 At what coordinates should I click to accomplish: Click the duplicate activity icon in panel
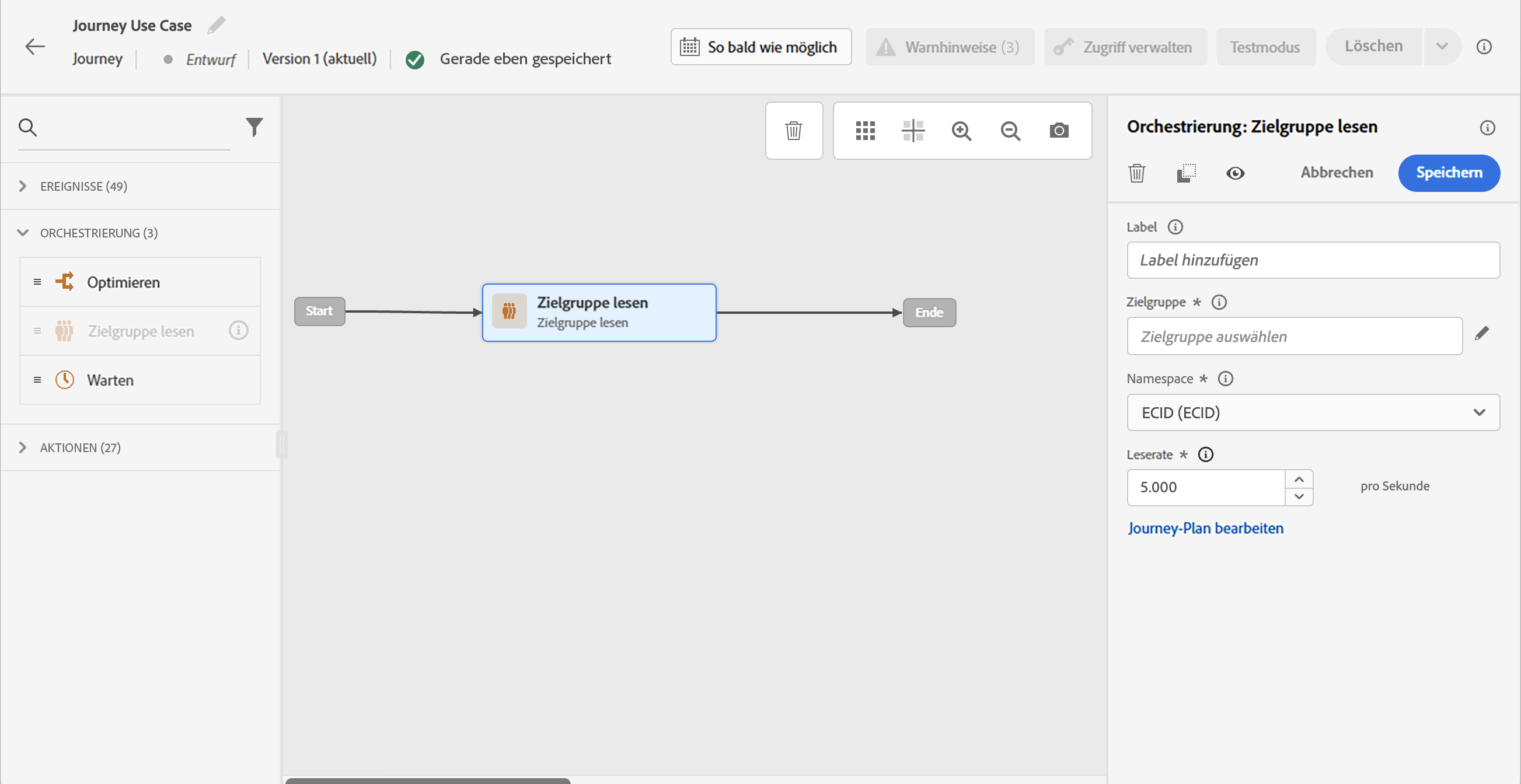pyautogui.click(x=1185, y=173)
